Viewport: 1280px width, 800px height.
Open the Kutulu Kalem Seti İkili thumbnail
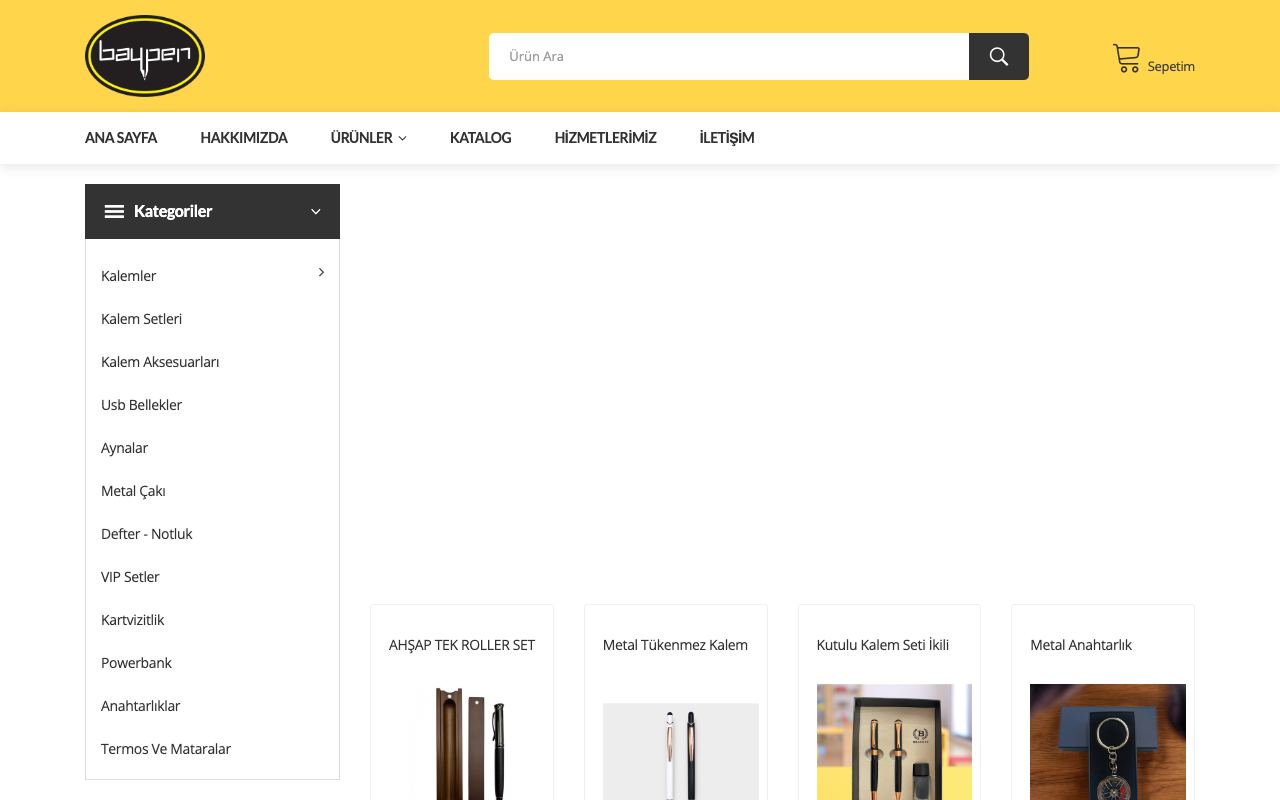(894, 742)
